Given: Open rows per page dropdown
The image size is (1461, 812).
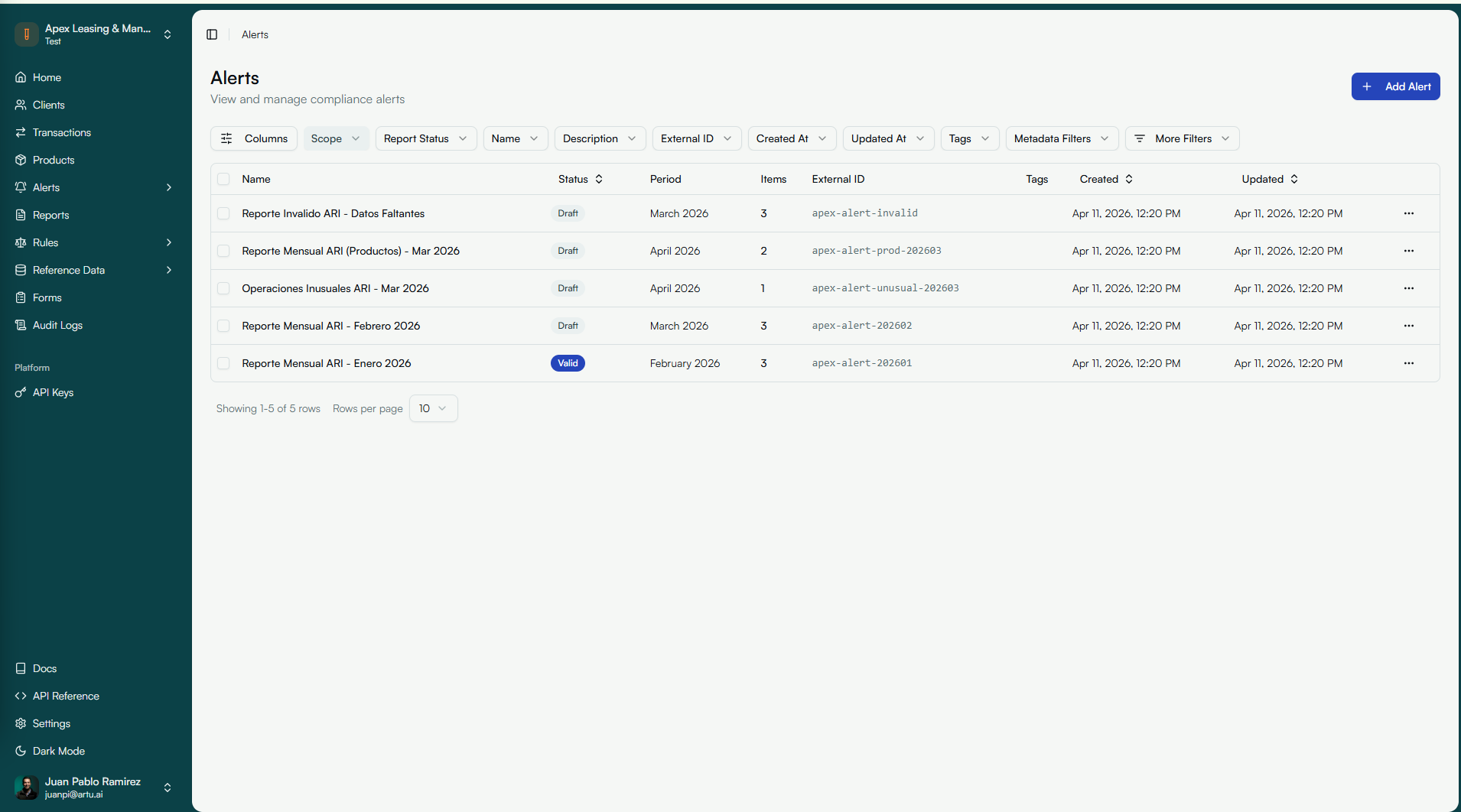Looking at the screenshot, I should pyautogui.click(x=433, y=408).
